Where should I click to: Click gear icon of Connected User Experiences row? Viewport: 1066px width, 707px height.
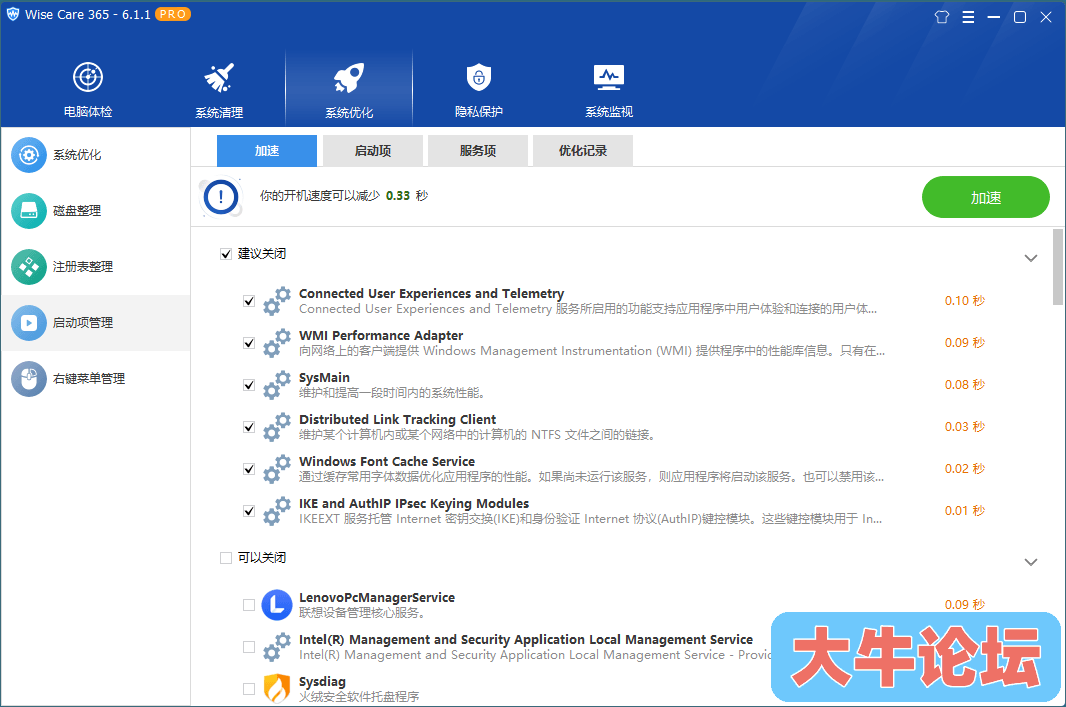coord(277,300)
